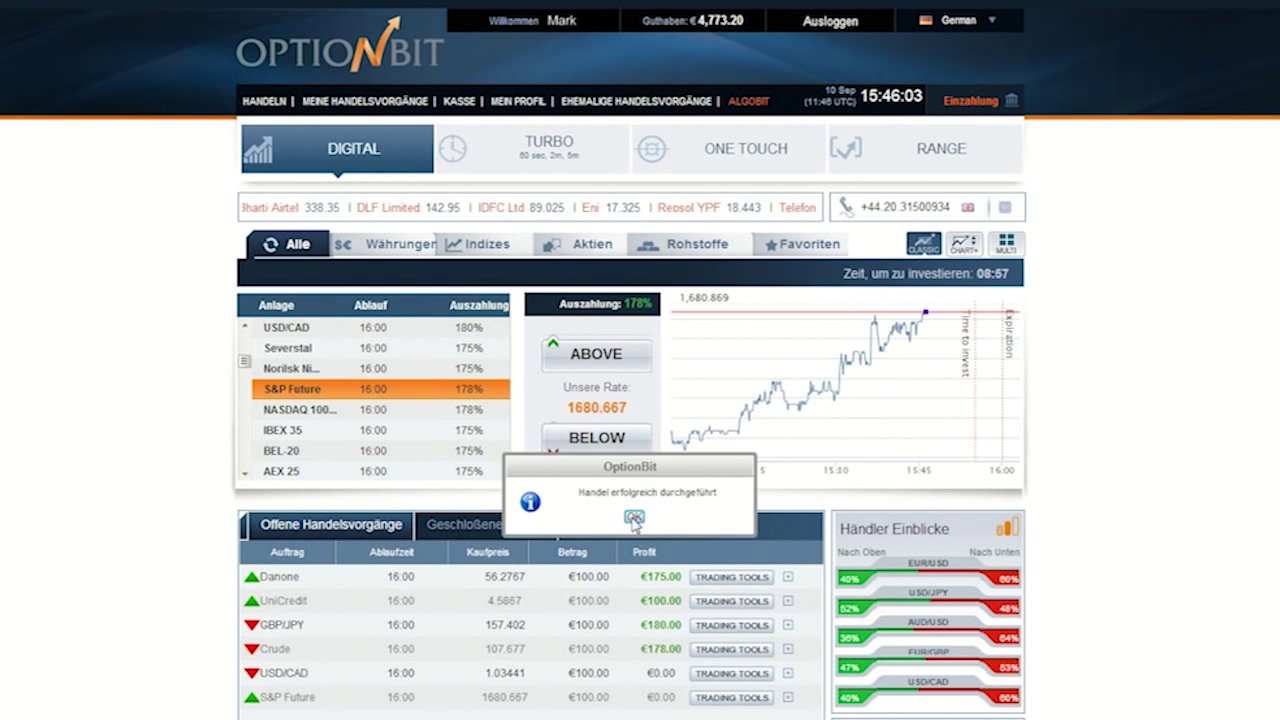Screen dimensions: 1280x720
Task: Expand the GBP/JPY trade row plus icon
Action: [x=788, y=625]
